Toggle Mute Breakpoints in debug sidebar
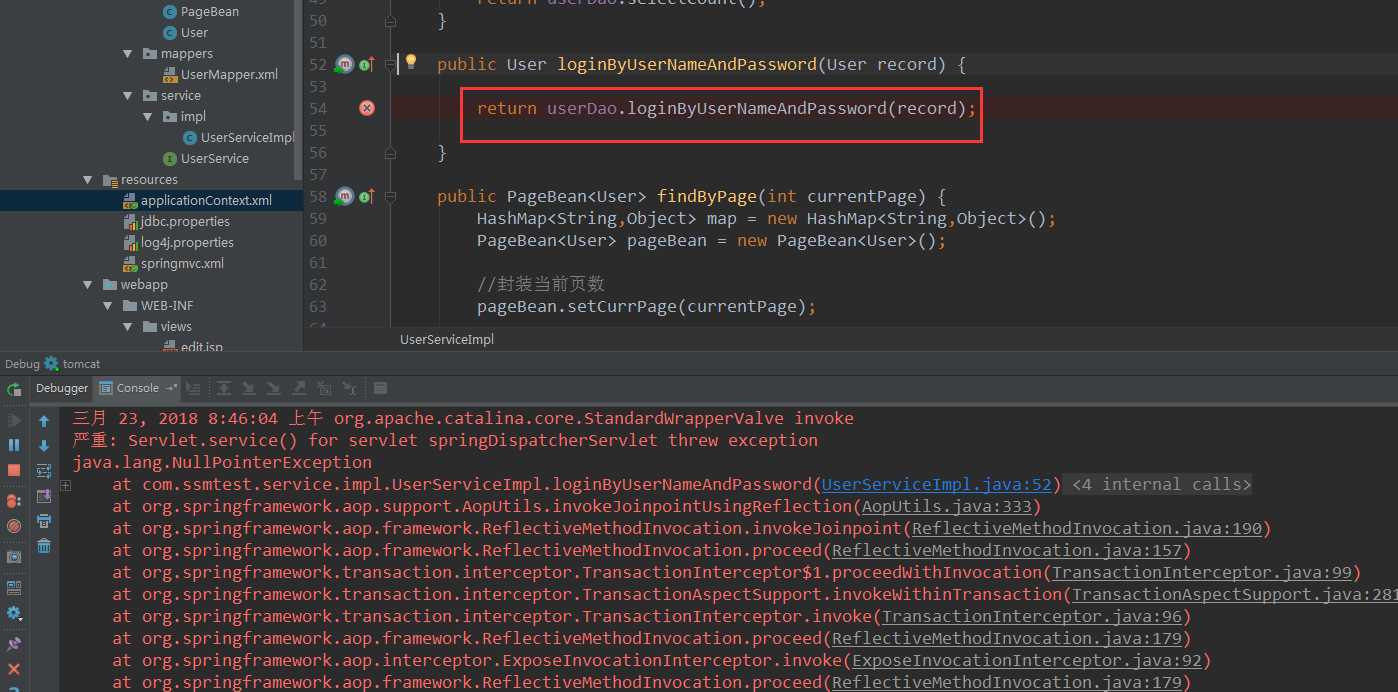The height and width of the screenshot is (692, 1398). coord(14,525)
